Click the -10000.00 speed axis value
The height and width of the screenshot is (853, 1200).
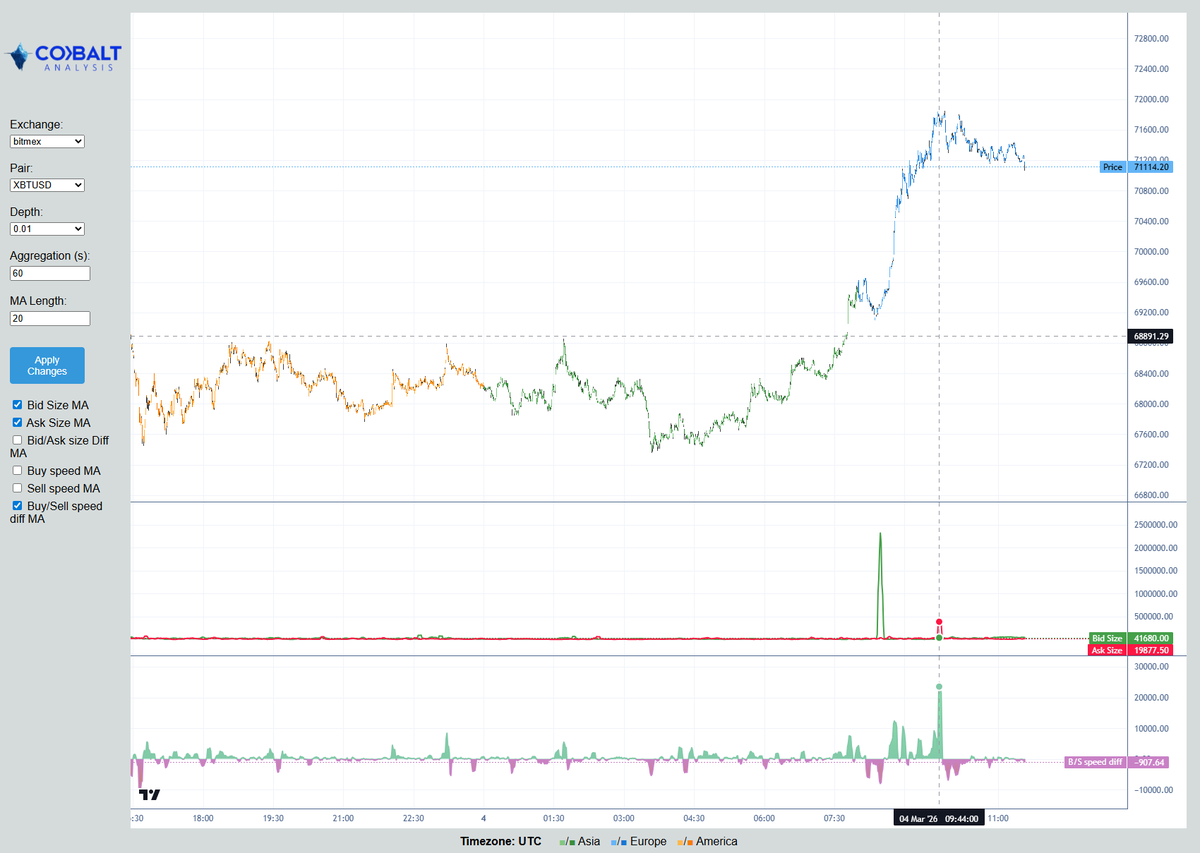(1152, 790)
